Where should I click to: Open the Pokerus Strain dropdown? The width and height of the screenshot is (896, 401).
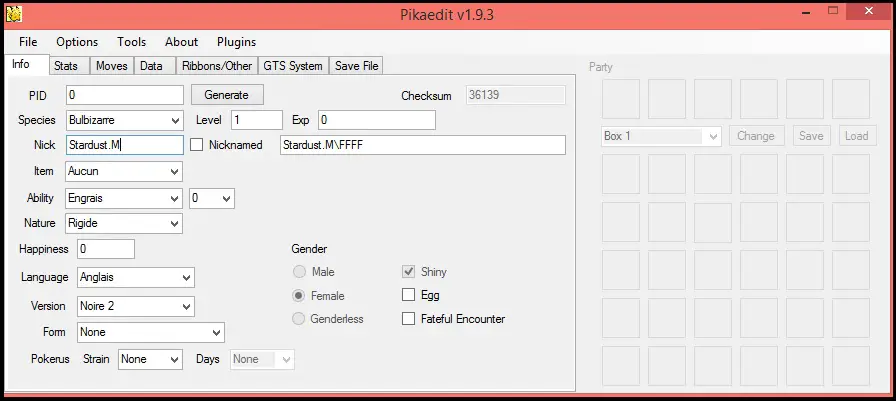(x=150, y=359)
